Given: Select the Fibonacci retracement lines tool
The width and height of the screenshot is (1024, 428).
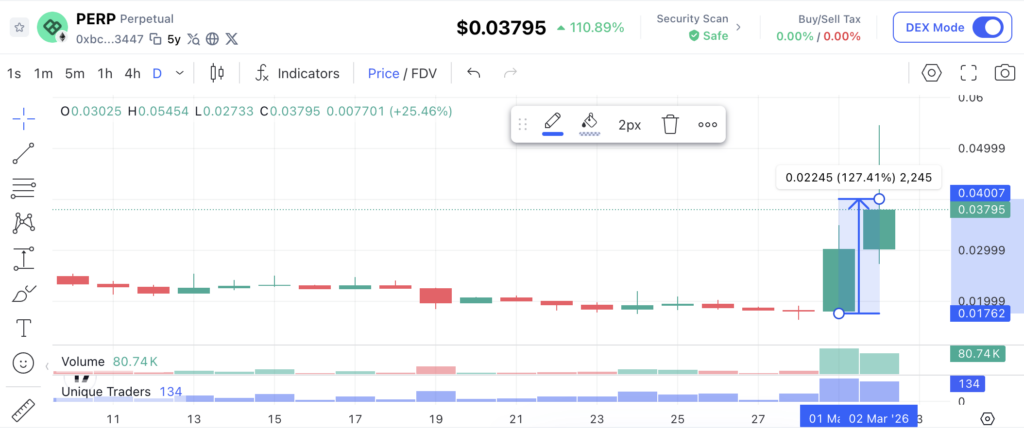Looking at the screenshot, I should 24,188.
